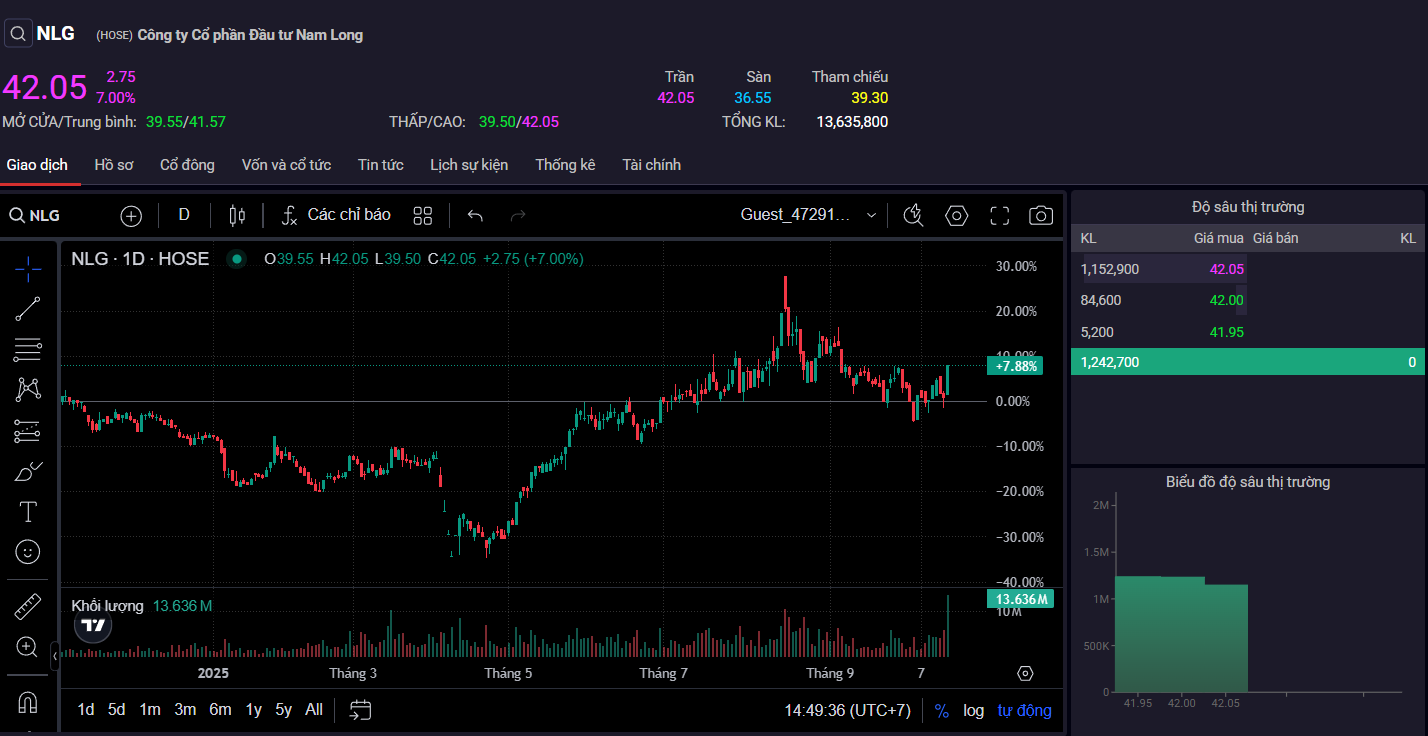Select the crosshair cursor tool

[x=28, y=268]
